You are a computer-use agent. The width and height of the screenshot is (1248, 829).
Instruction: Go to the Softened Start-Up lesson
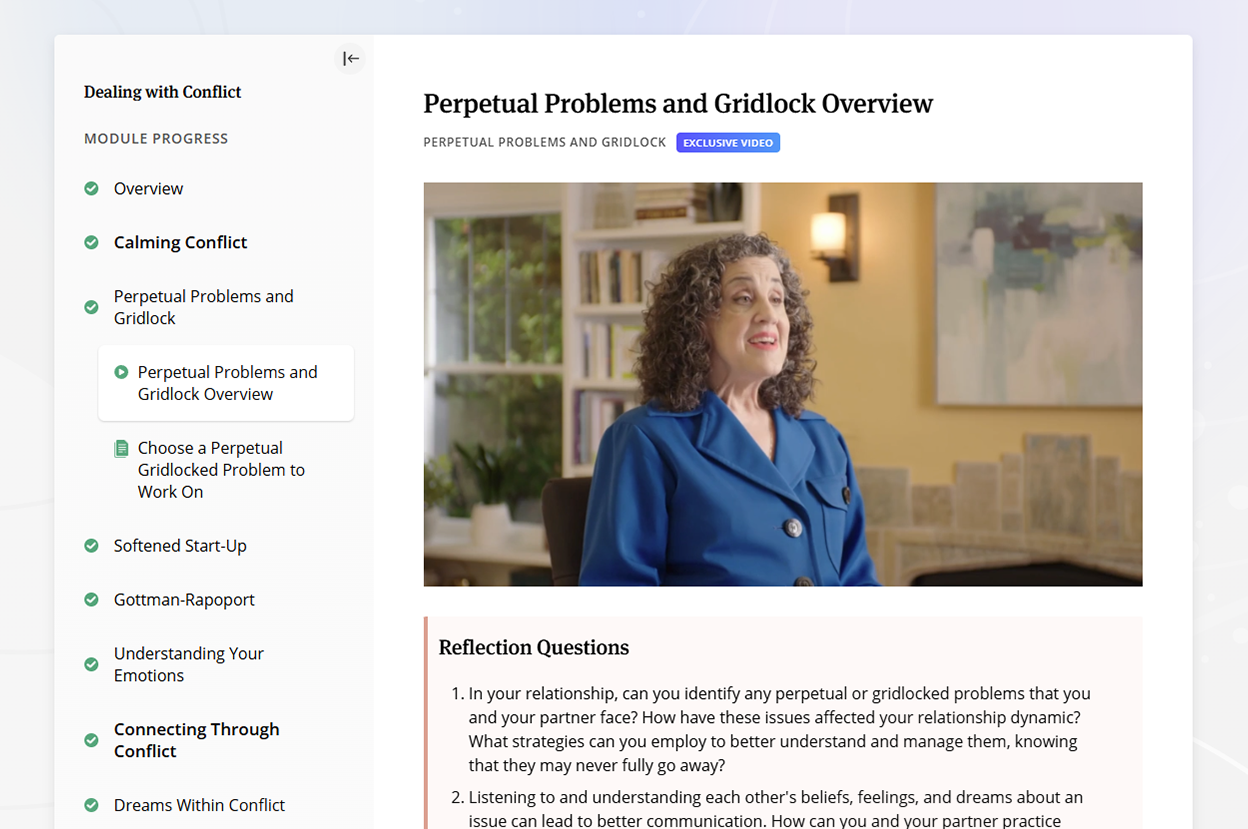pyautogui.click(x=180, y=546)
